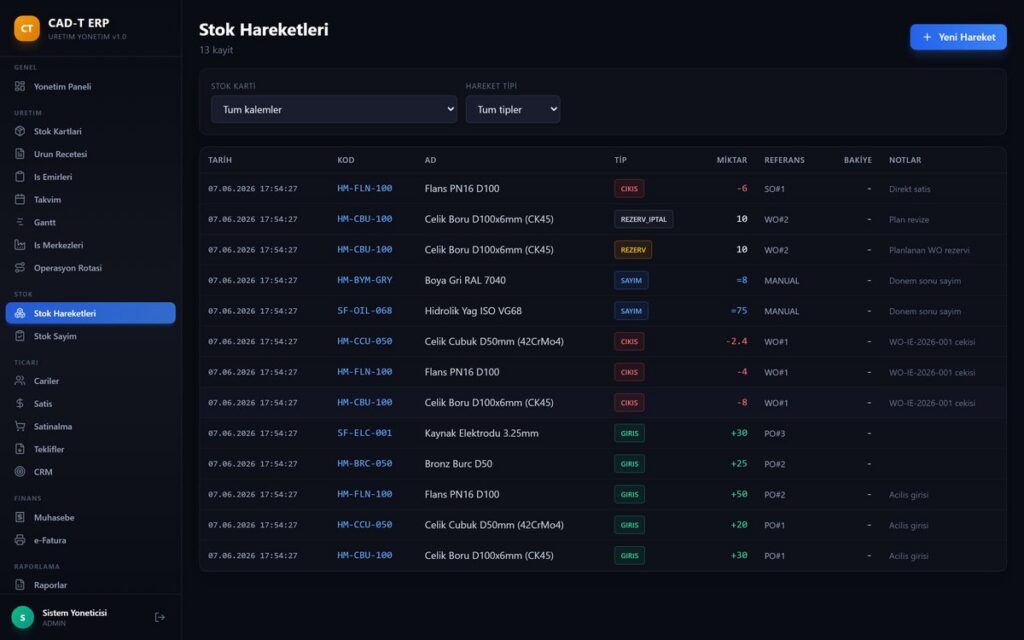Open the SF-ELC-001 stock code link
Screen dimensions: 1024x640
pyautogui.click(x=364, y=433)
